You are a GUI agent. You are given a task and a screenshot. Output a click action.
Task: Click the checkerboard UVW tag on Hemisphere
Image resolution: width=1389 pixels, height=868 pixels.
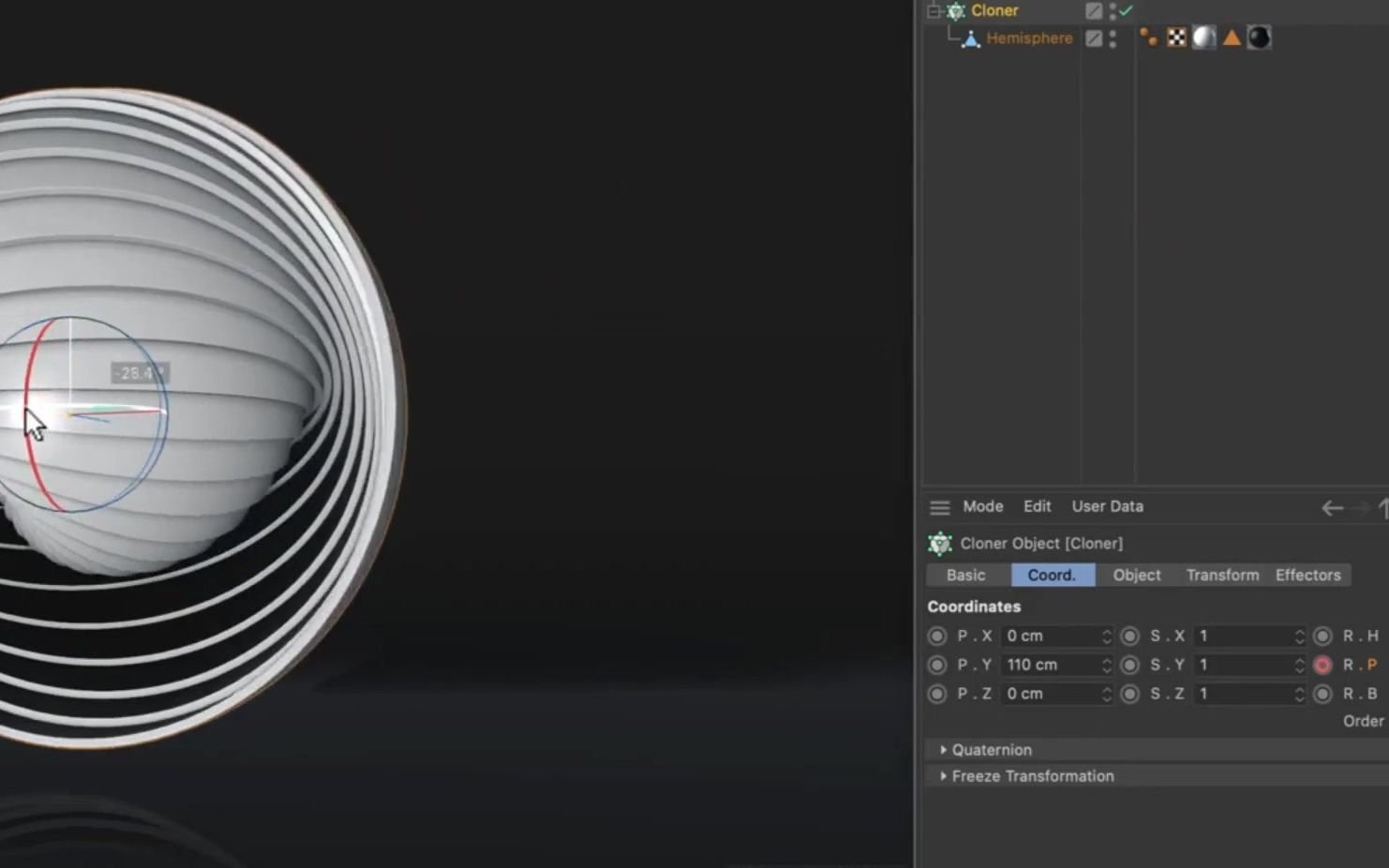[1176, 37]
